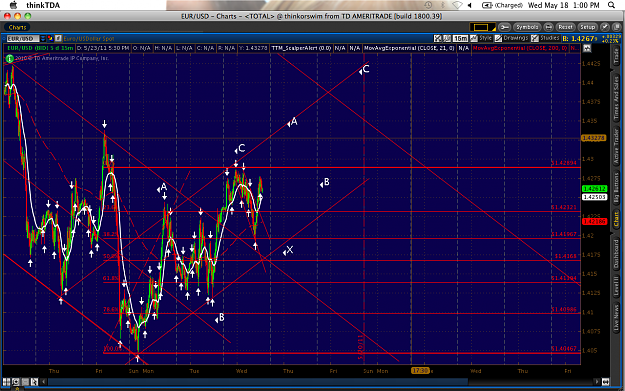Click the zoom icon at bottom-right of chart
The width and height of the screenshot is (625, 391).
pos(605,382)
